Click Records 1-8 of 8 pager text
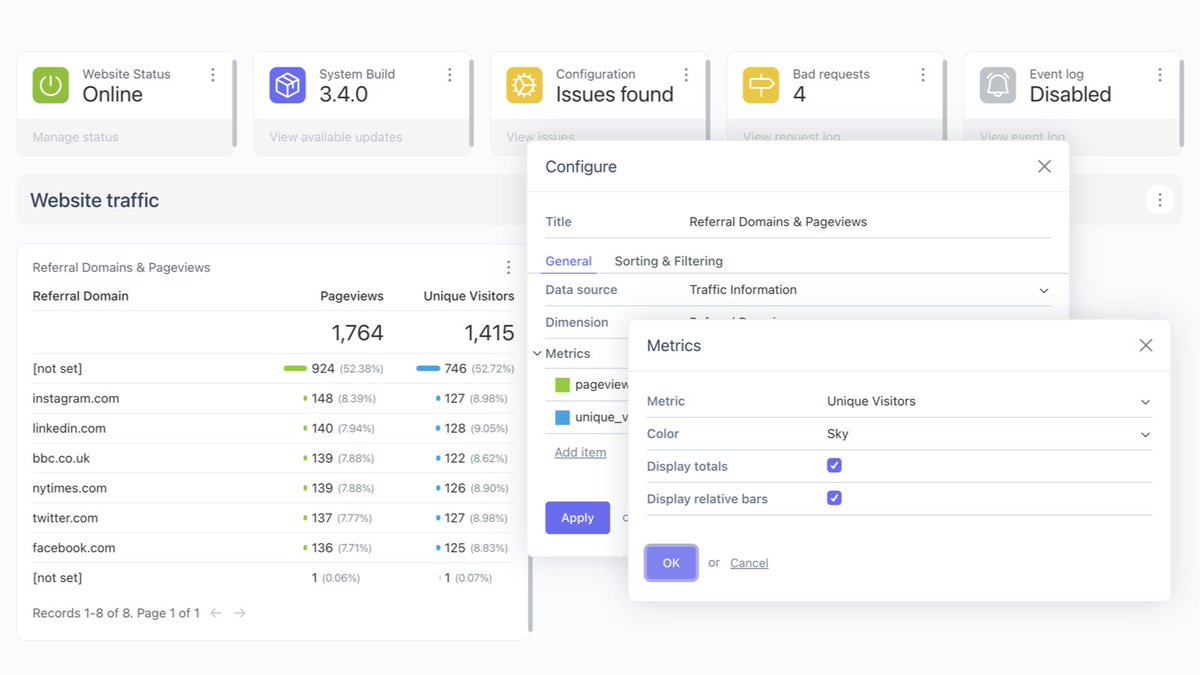The height and width of the screenshot is (675, 1200). click(116, 613)
